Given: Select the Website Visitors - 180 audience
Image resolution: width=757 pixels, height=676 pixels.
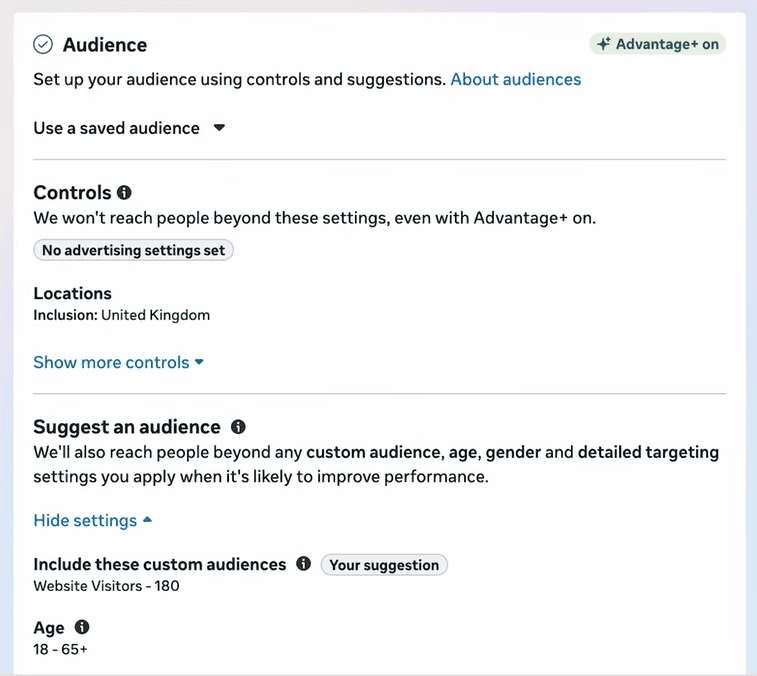Looking at the screenshot, I should pos(106,586).
